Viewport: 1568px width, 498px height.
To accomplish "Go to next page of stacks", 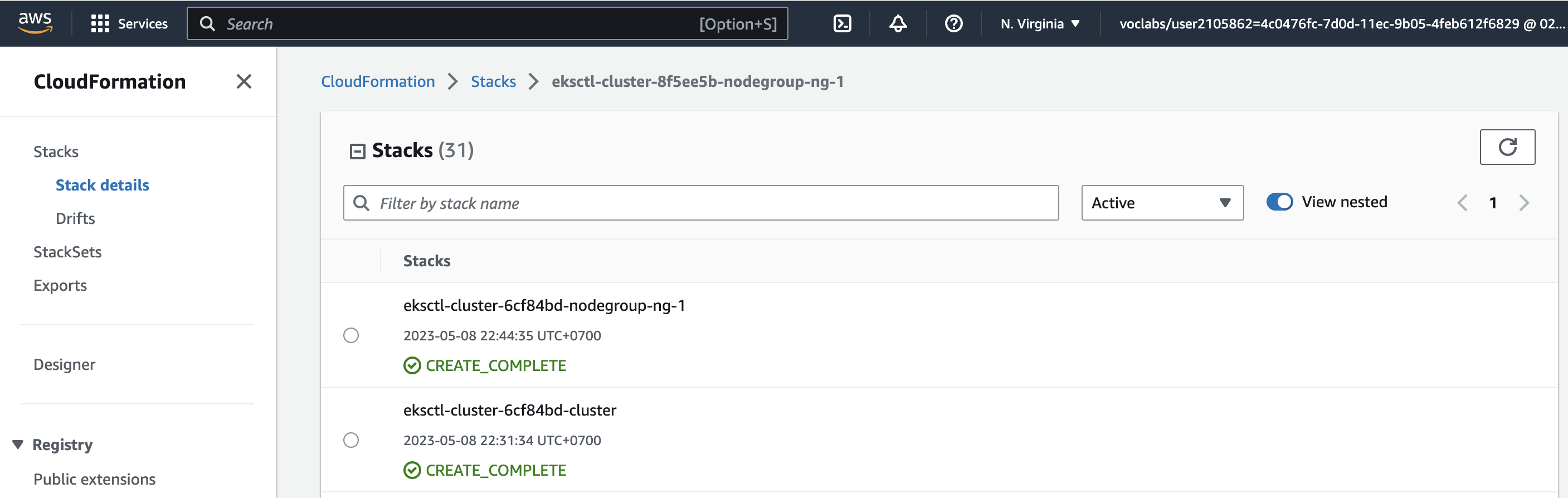I will click(x=1523, y=203).
